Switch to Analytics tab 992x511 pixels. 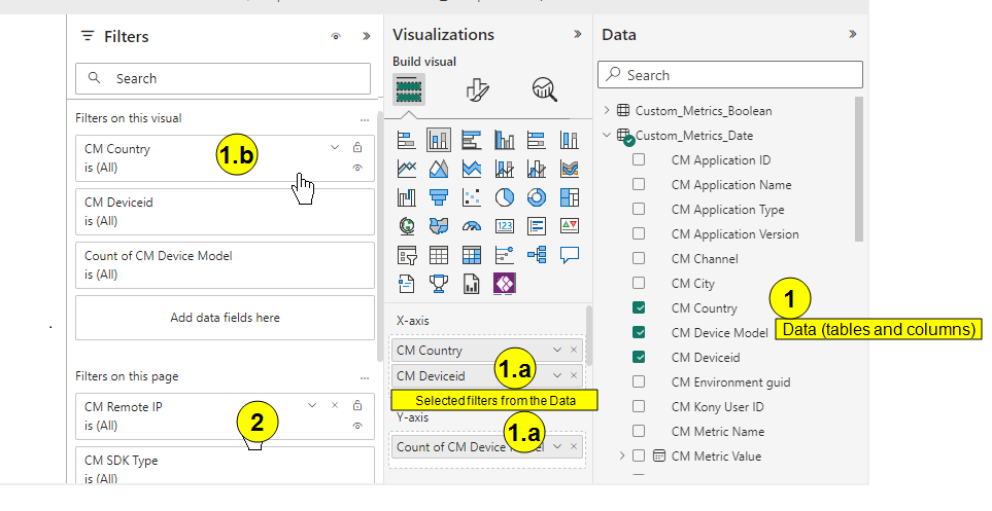(545, 90)
